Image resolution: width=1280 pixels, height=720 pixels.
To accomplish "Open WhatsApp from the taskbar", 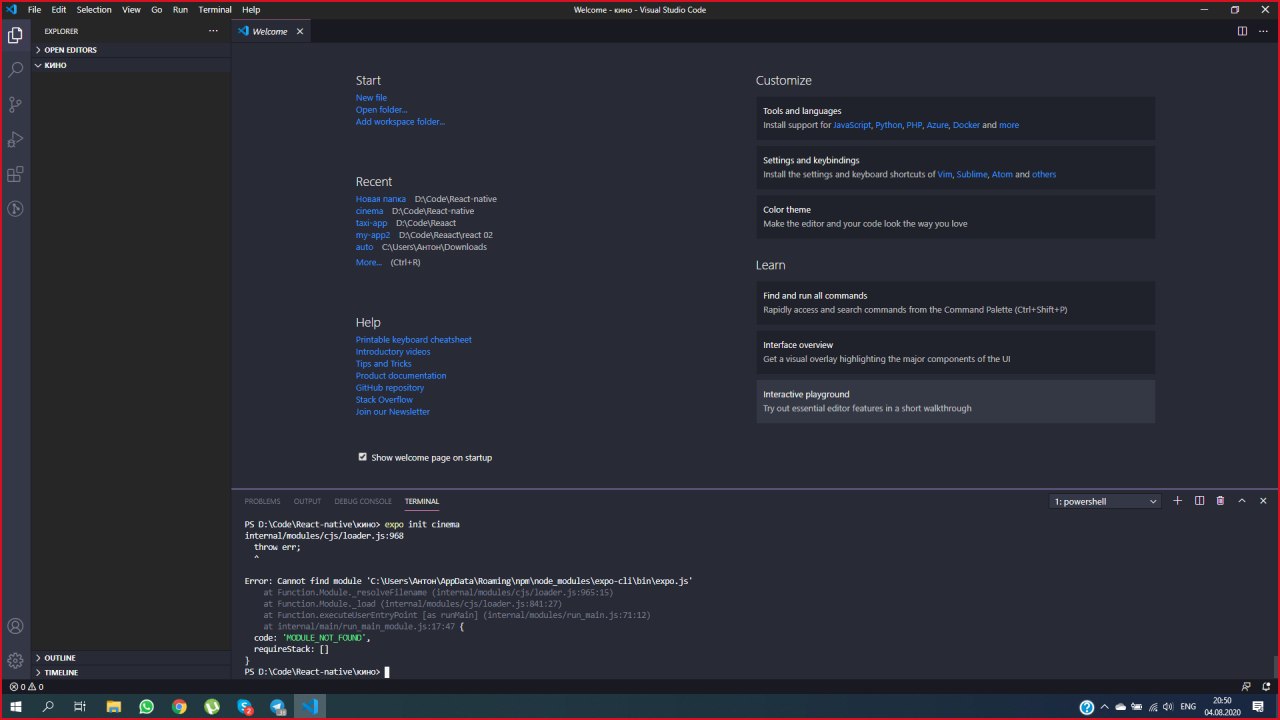I will [147, 706].
